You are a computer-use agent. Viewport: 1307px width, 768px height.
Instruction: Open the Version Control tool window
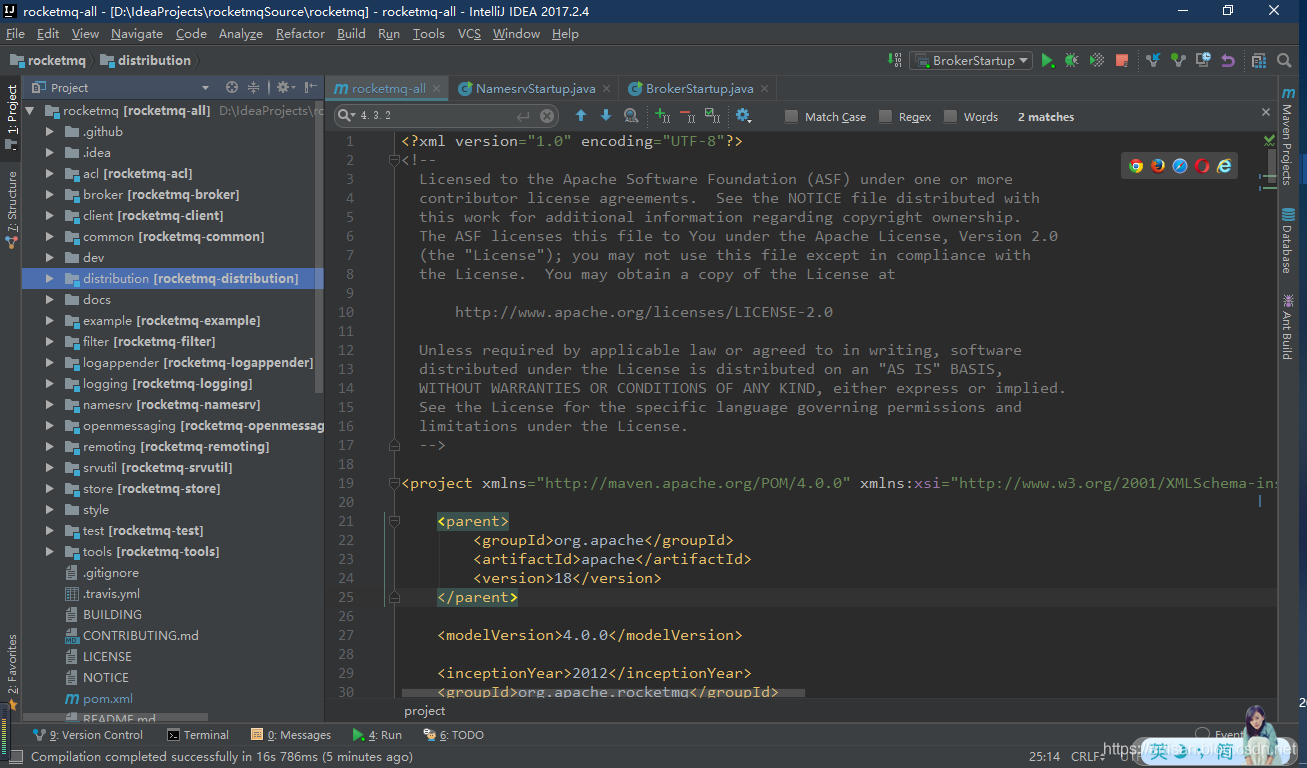click(88, 735)
